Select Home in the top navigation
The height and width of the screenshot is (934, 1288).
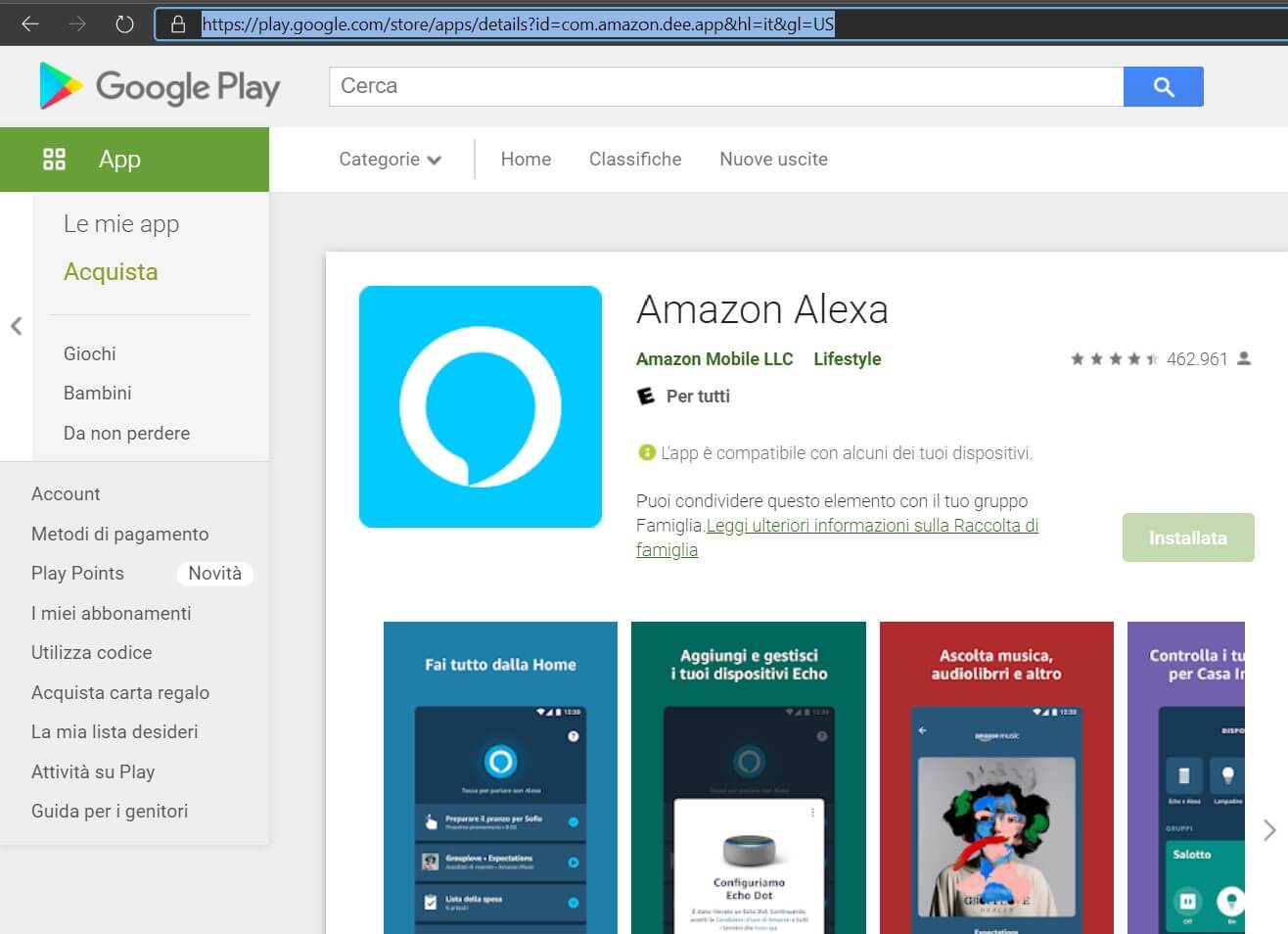[x=526, y=160]
